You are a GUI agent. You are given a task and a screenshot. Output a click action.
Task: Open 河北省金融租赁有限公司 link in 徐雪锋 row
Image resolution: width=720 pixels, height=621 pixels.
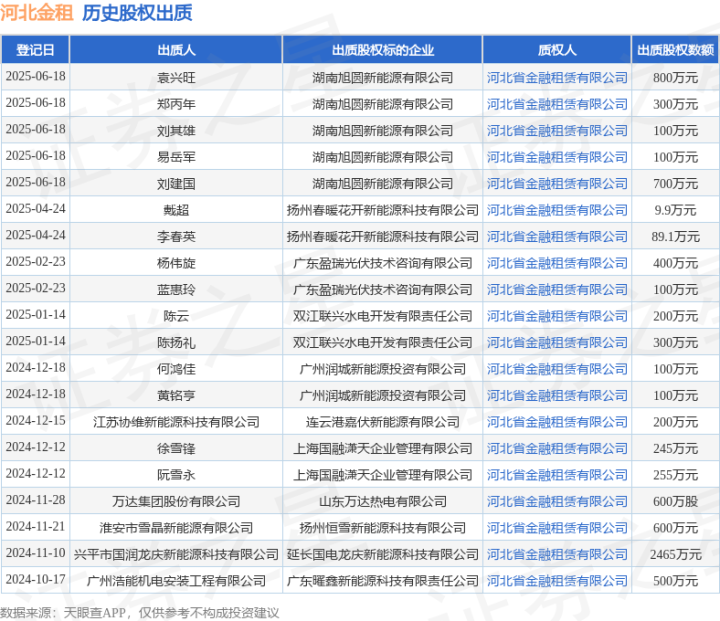point(557,449)
